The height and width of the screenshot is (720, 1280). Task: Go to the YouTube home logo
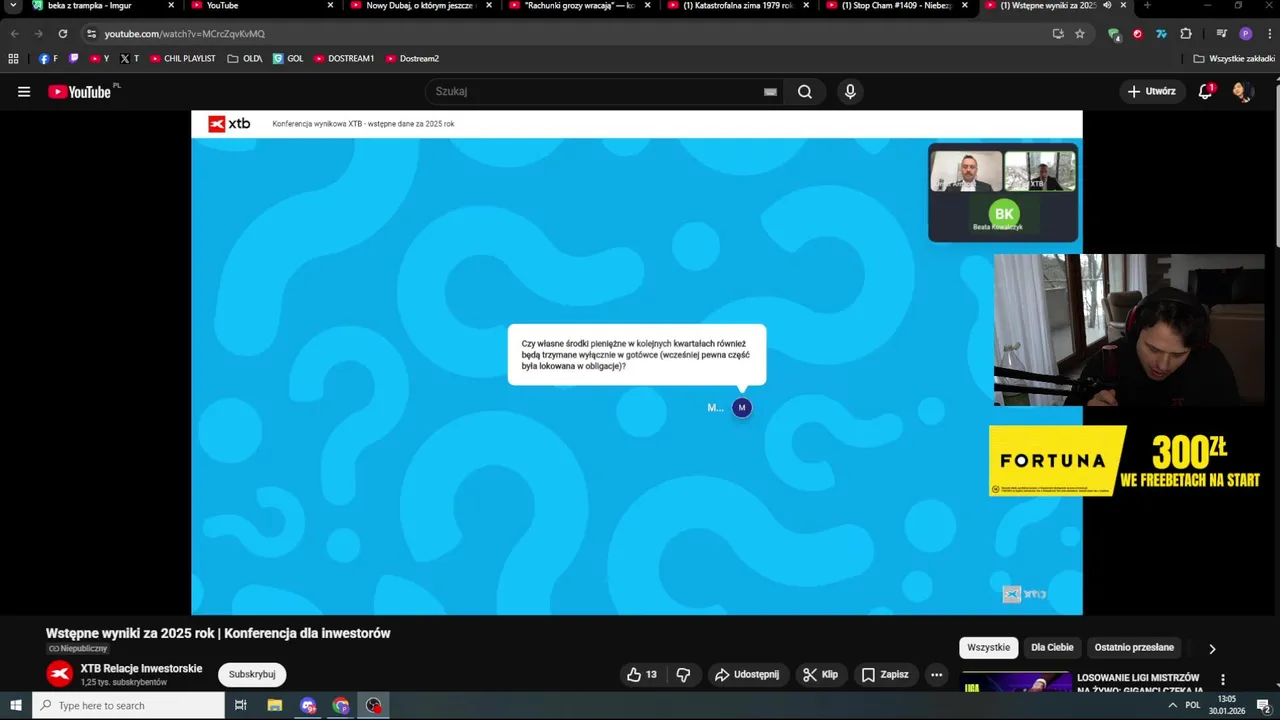[80, 92]
